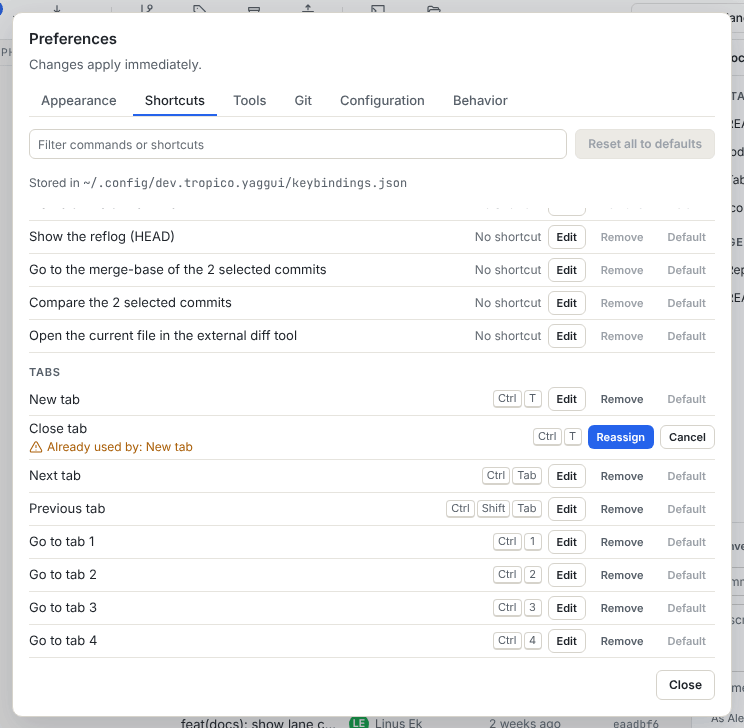Click 'No shortcut' text in Show the reflog row
Image resolution: width=744 pixels, height=728 pixels.
pos(508,237)
